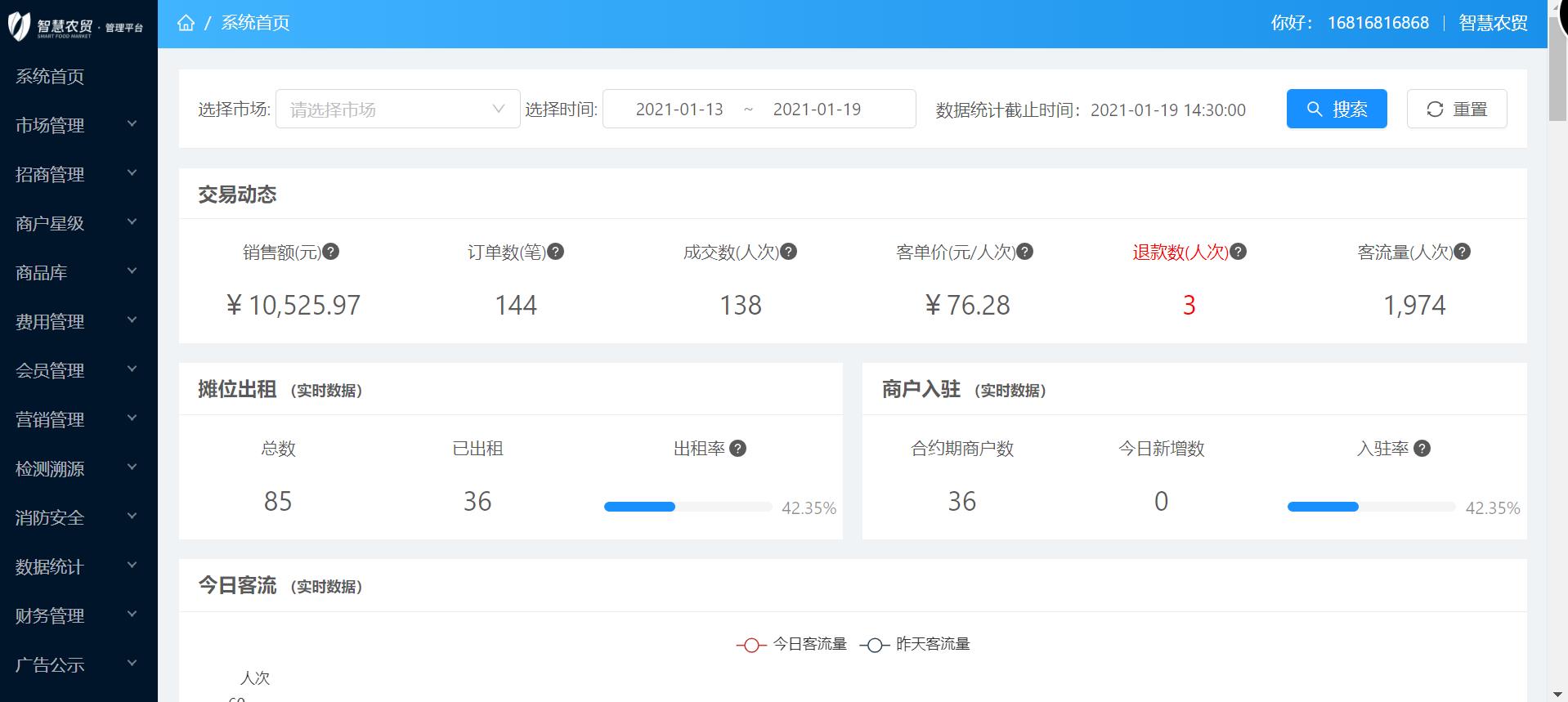The width and height of the screenshot is (1568, 702).
Task: Click help icon beside 订单数(笔)
Action: pos(556,252)
